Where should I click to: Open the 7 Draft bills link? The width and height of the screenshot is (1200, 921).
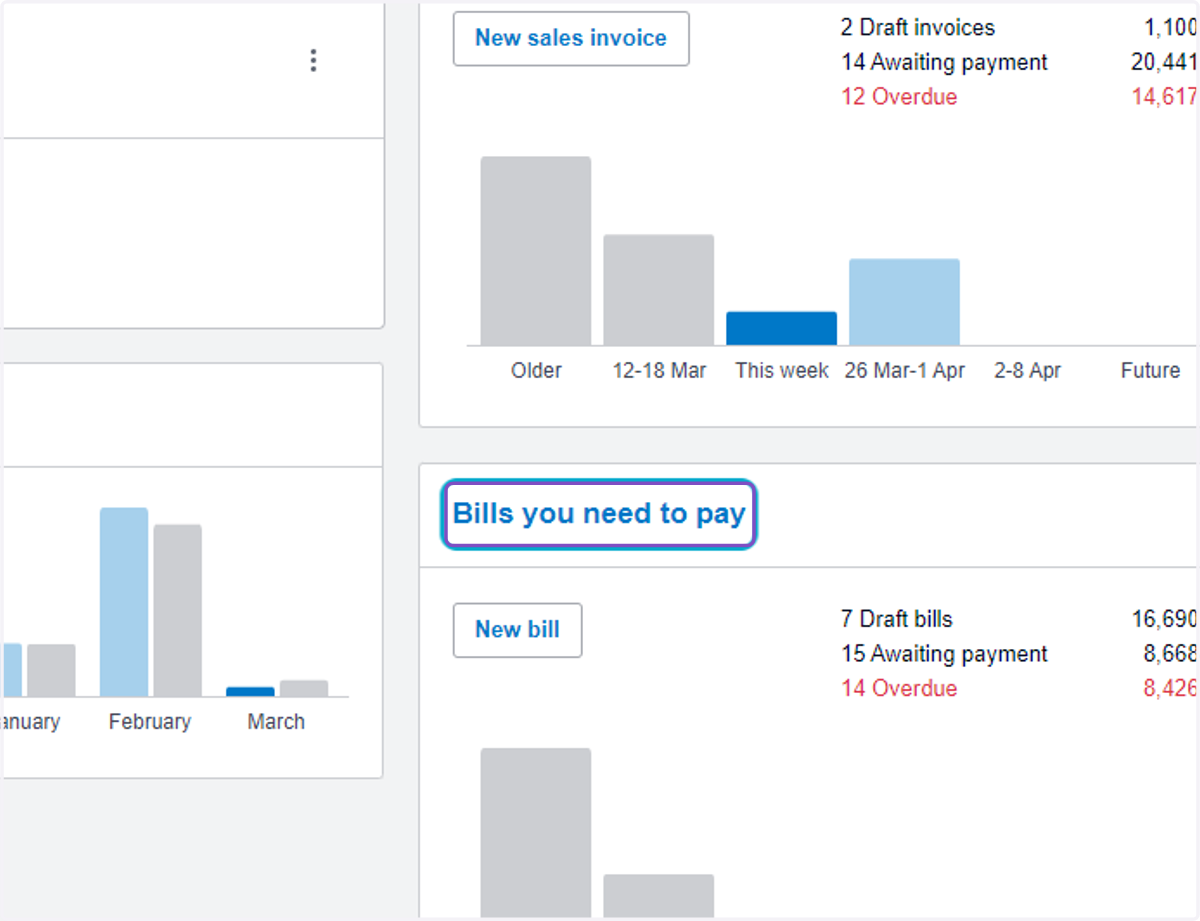896,619
